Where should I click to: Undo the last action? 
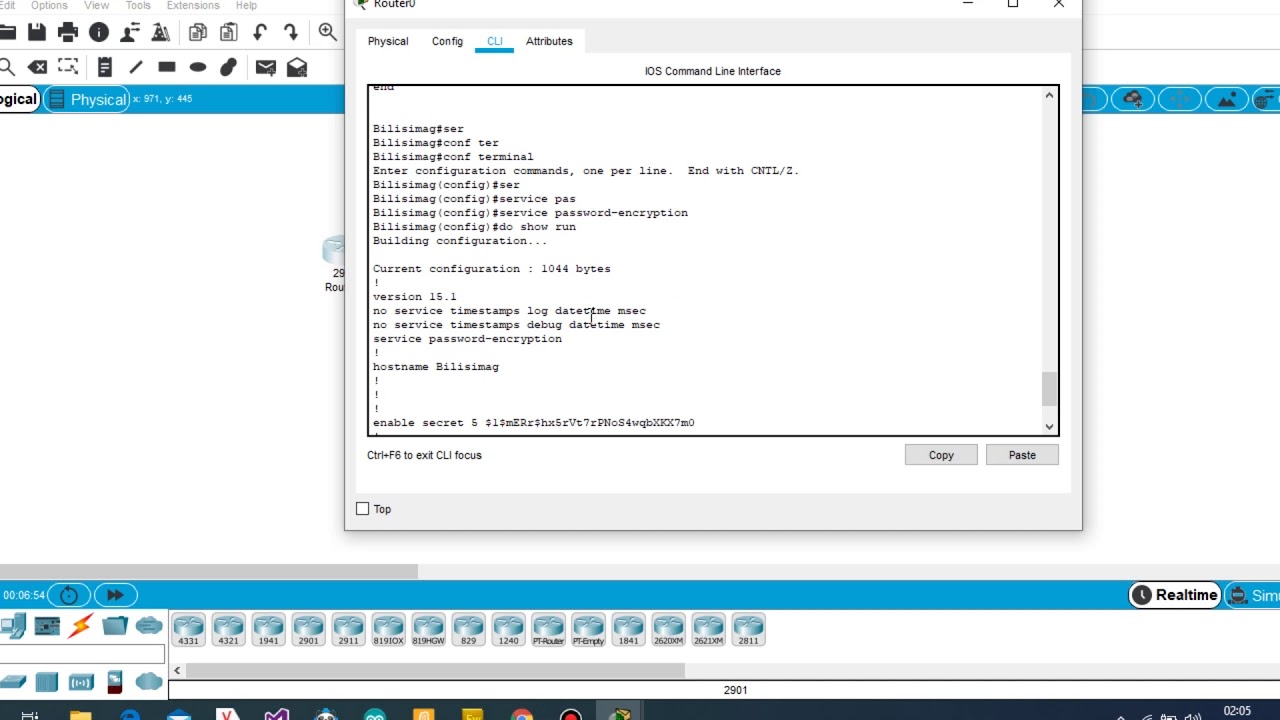click(260, 33)
